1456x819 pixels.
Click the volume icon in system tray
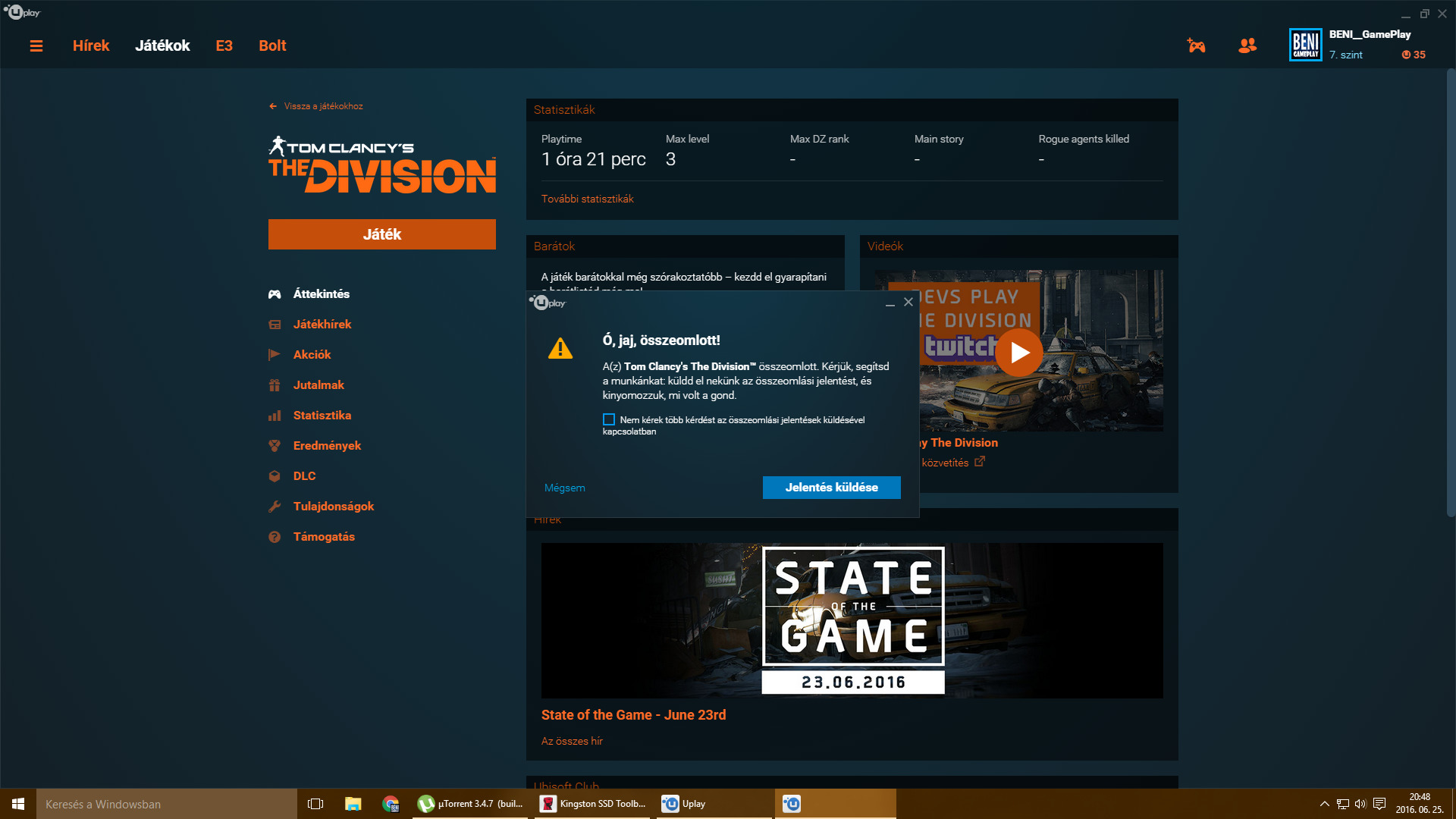pos(1360,804)
